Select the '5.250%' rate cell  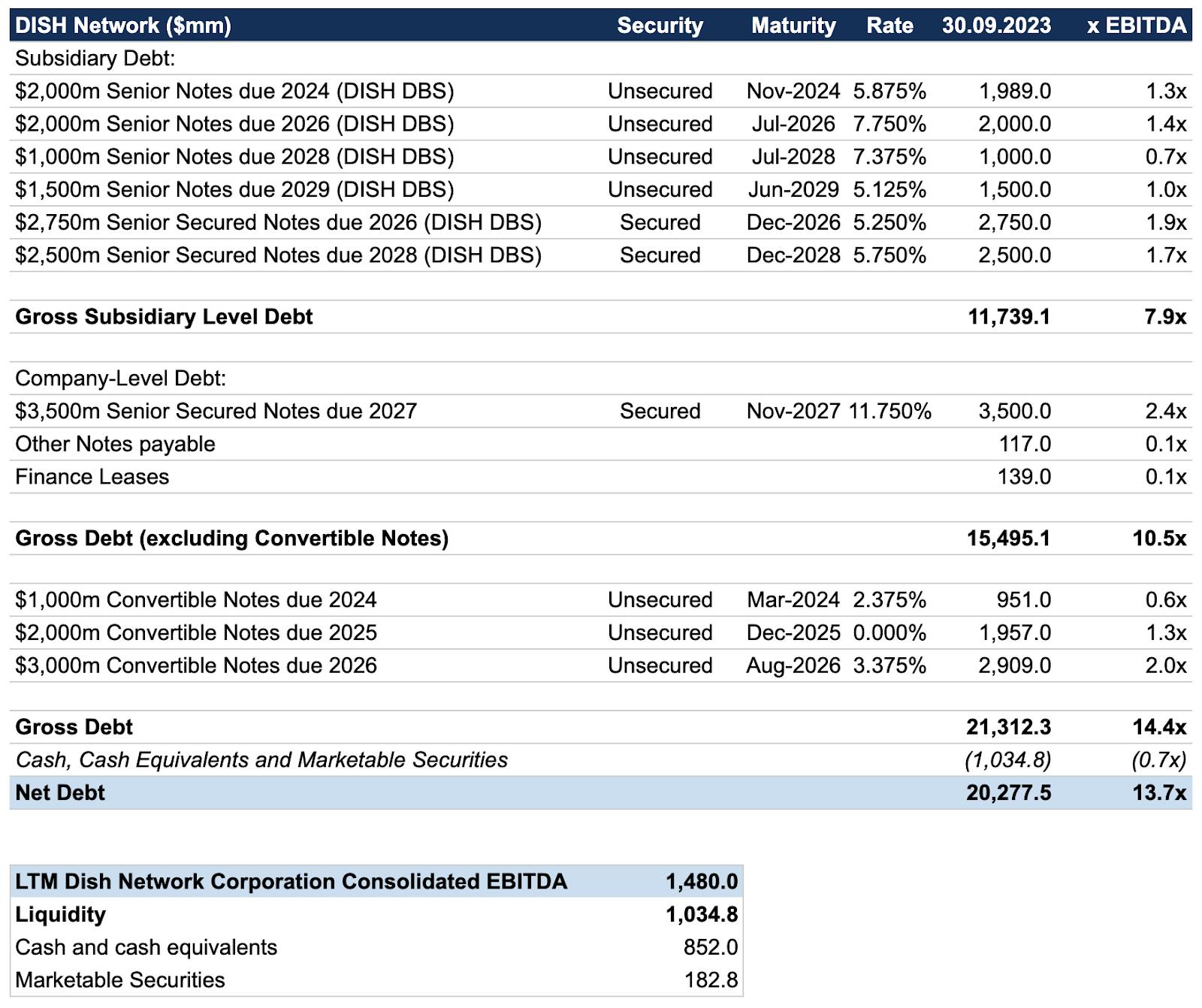[x=889, y=222]
